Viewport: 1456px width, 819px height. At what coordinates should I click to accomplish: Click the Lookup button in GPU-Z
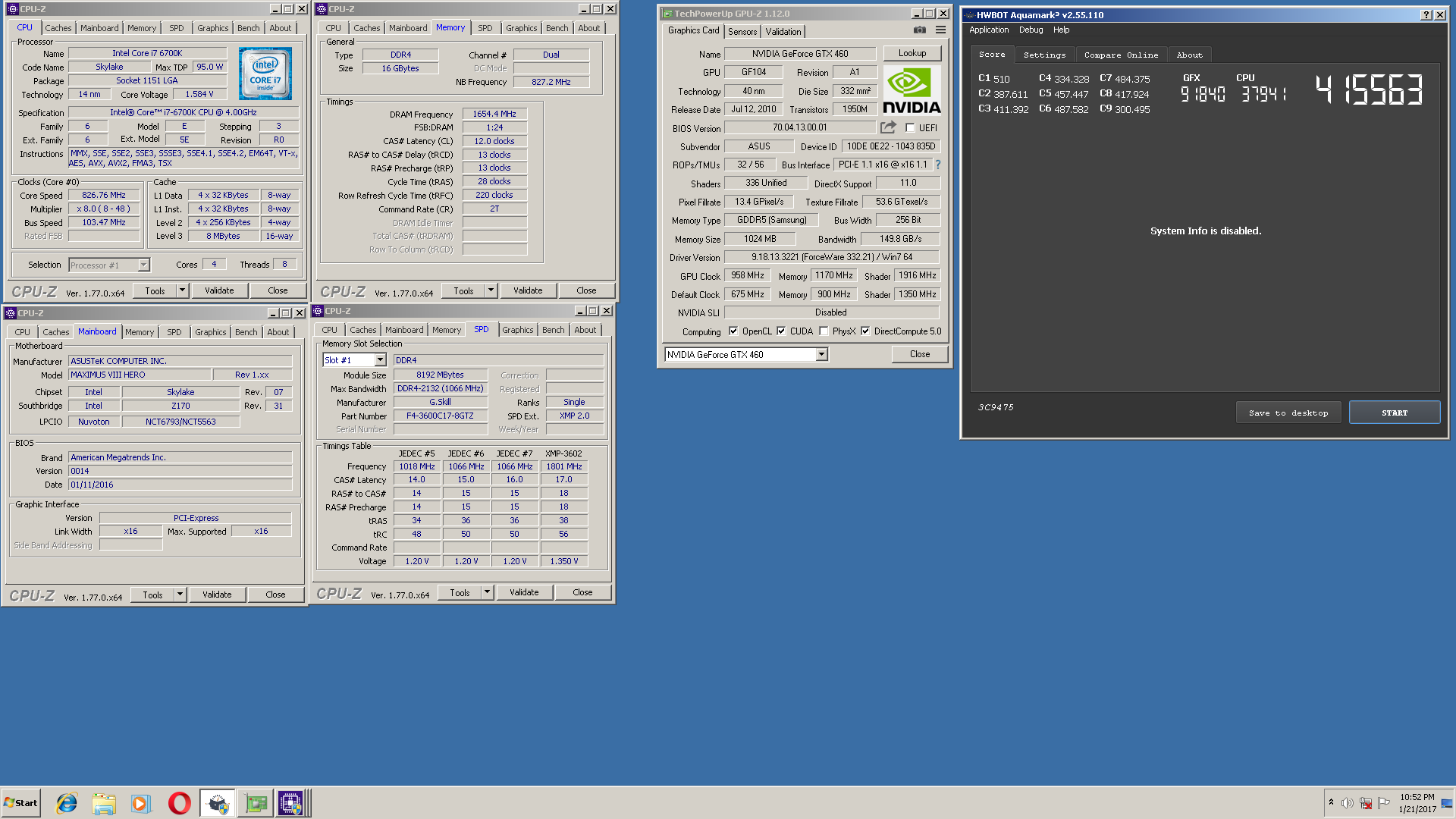[x=912, y=54]
